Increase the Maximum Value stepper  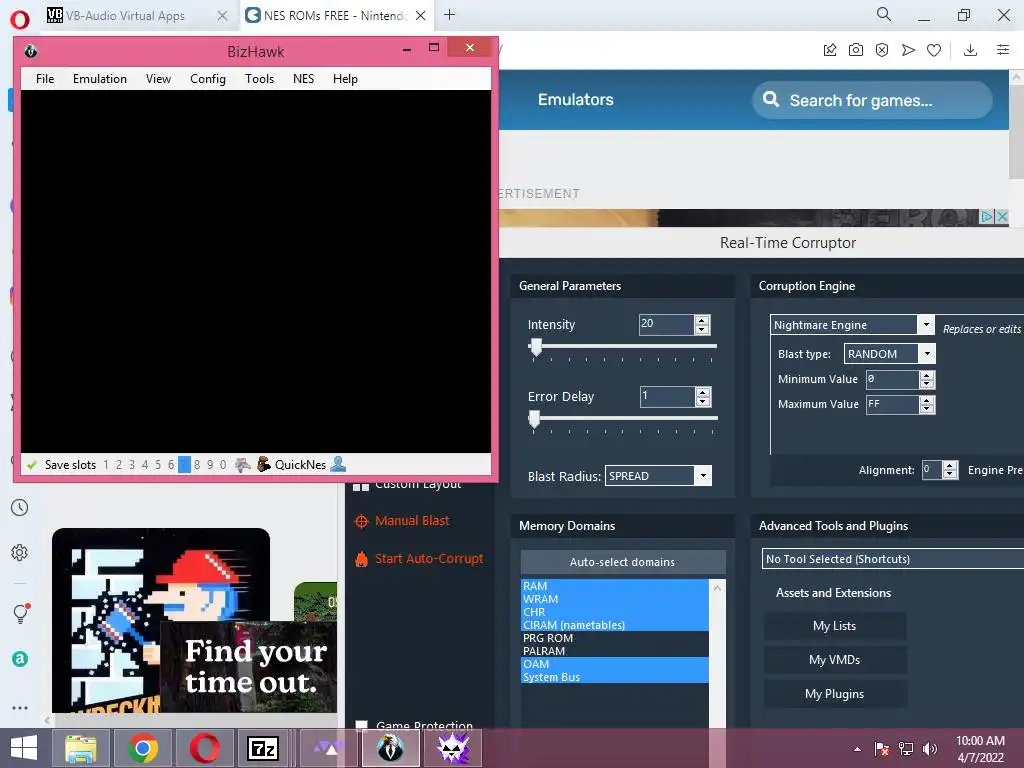[x=927, y=400]
